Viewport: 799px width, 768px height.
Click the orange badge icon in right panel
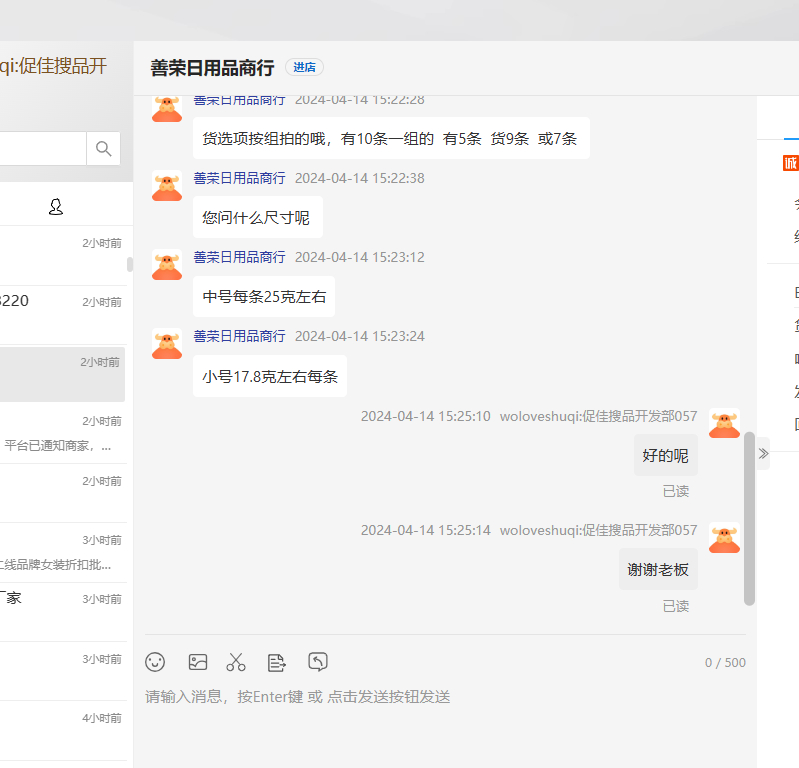coord(790,163)
